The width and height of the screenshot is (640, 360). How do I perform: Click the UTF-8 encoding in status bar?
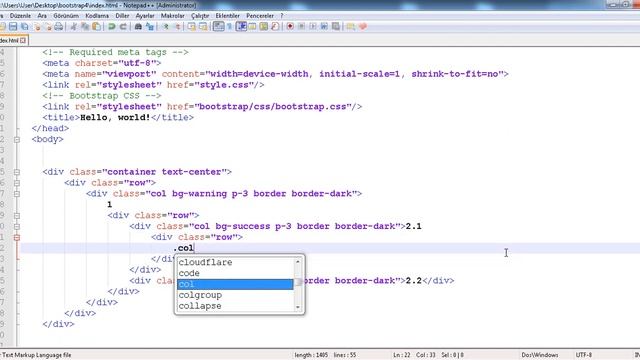[x=584, y=355]
